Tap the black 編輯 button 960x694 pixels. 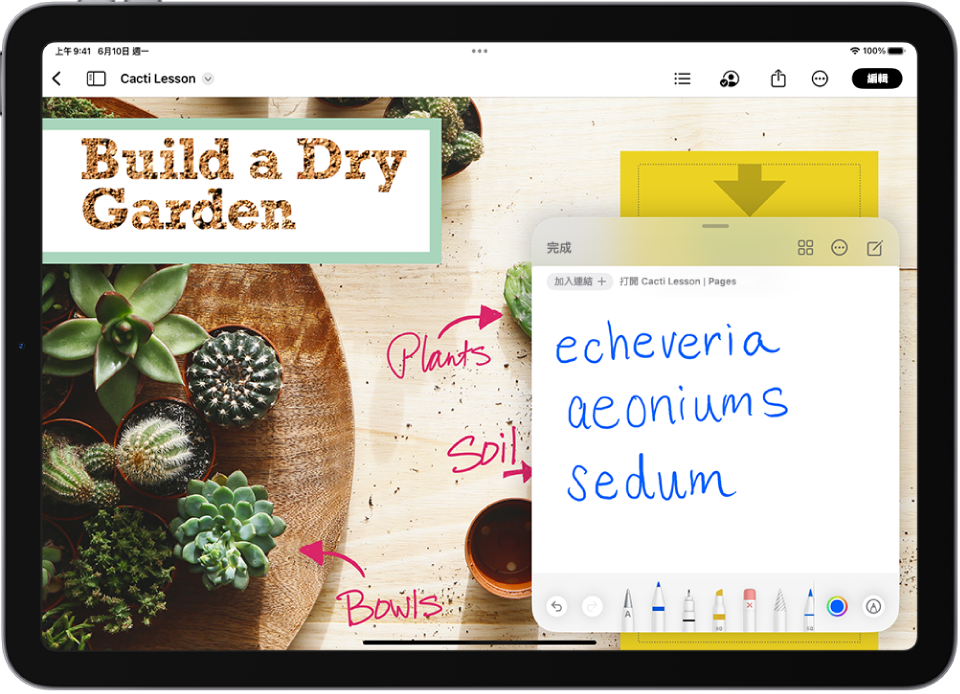877,78
